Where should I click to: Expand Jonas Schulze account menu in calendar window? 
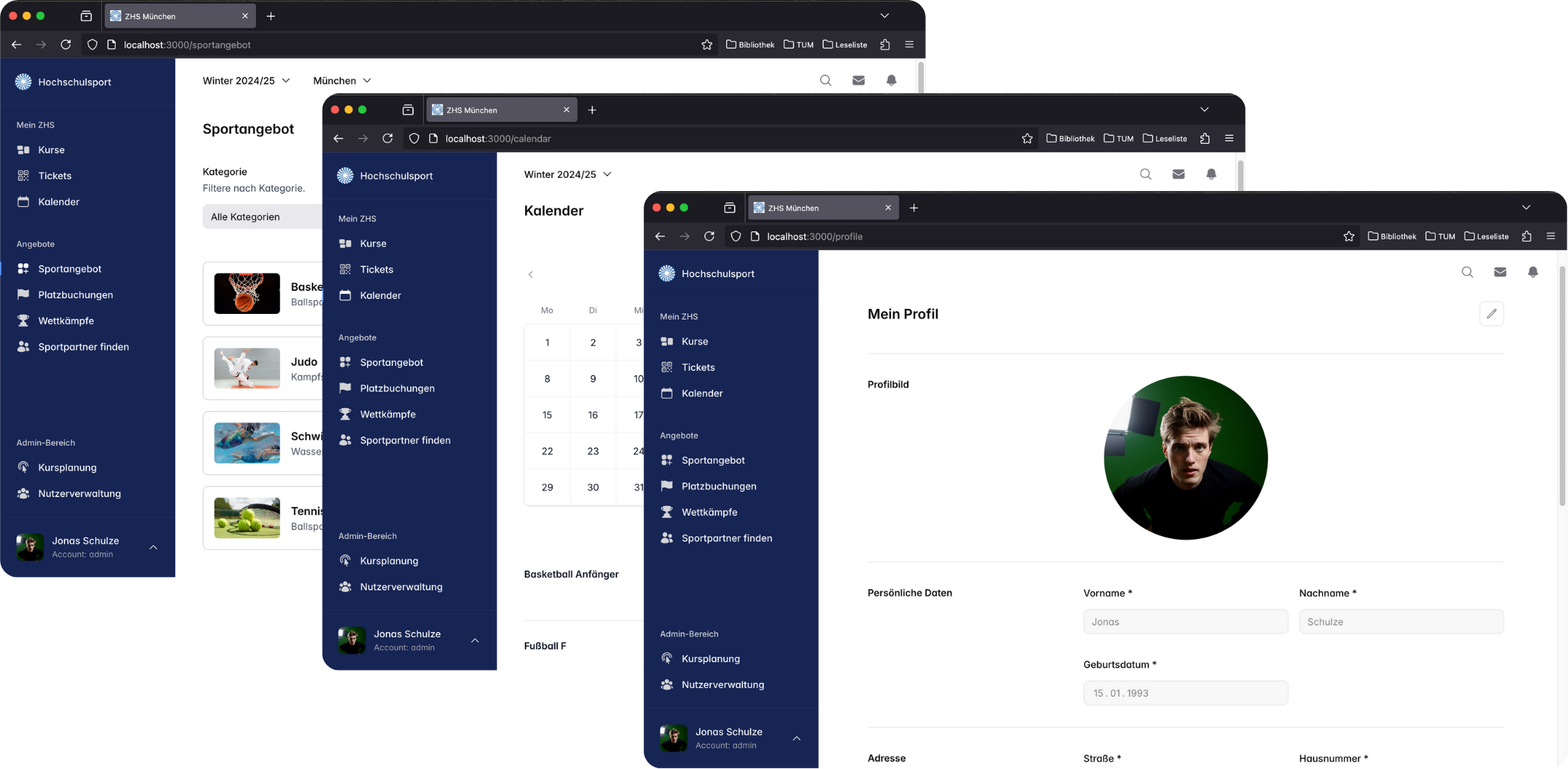pos(475,641)
